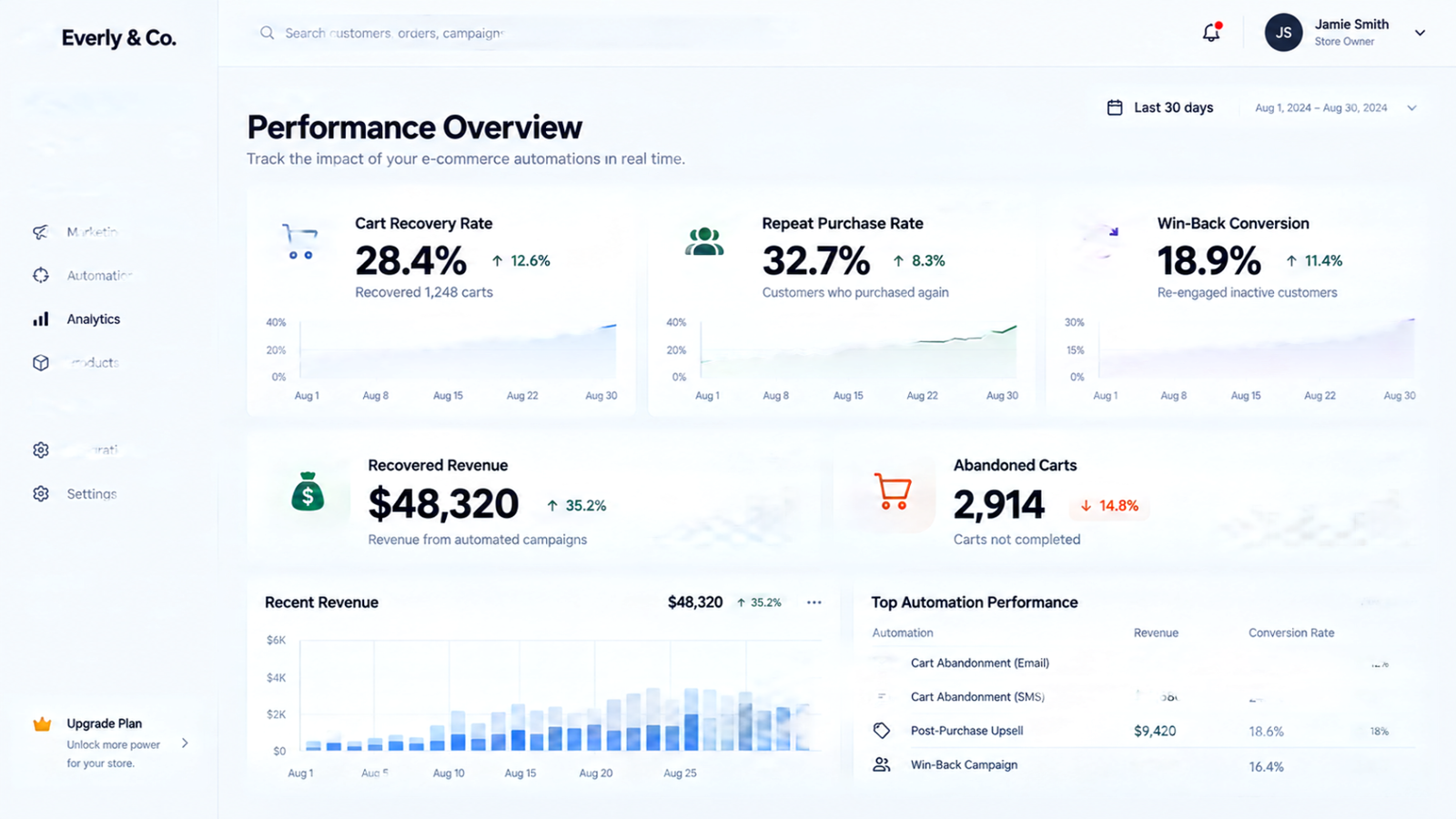Open the JS user avatar
The image size is (1456, 819).
pos(1283,33)
